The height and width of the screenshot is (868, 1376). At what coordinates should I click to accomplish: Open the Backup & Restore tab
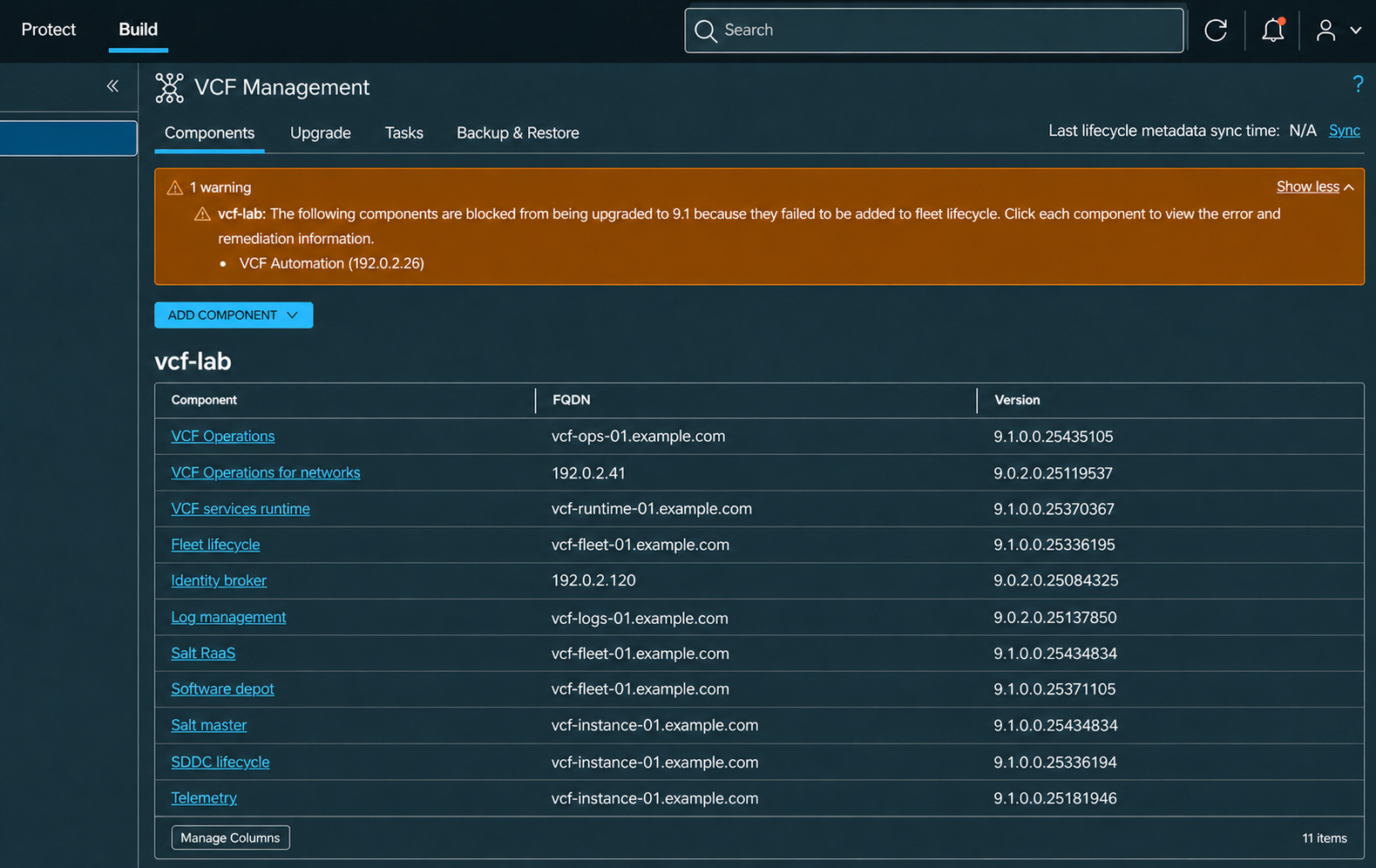(518, 133)
